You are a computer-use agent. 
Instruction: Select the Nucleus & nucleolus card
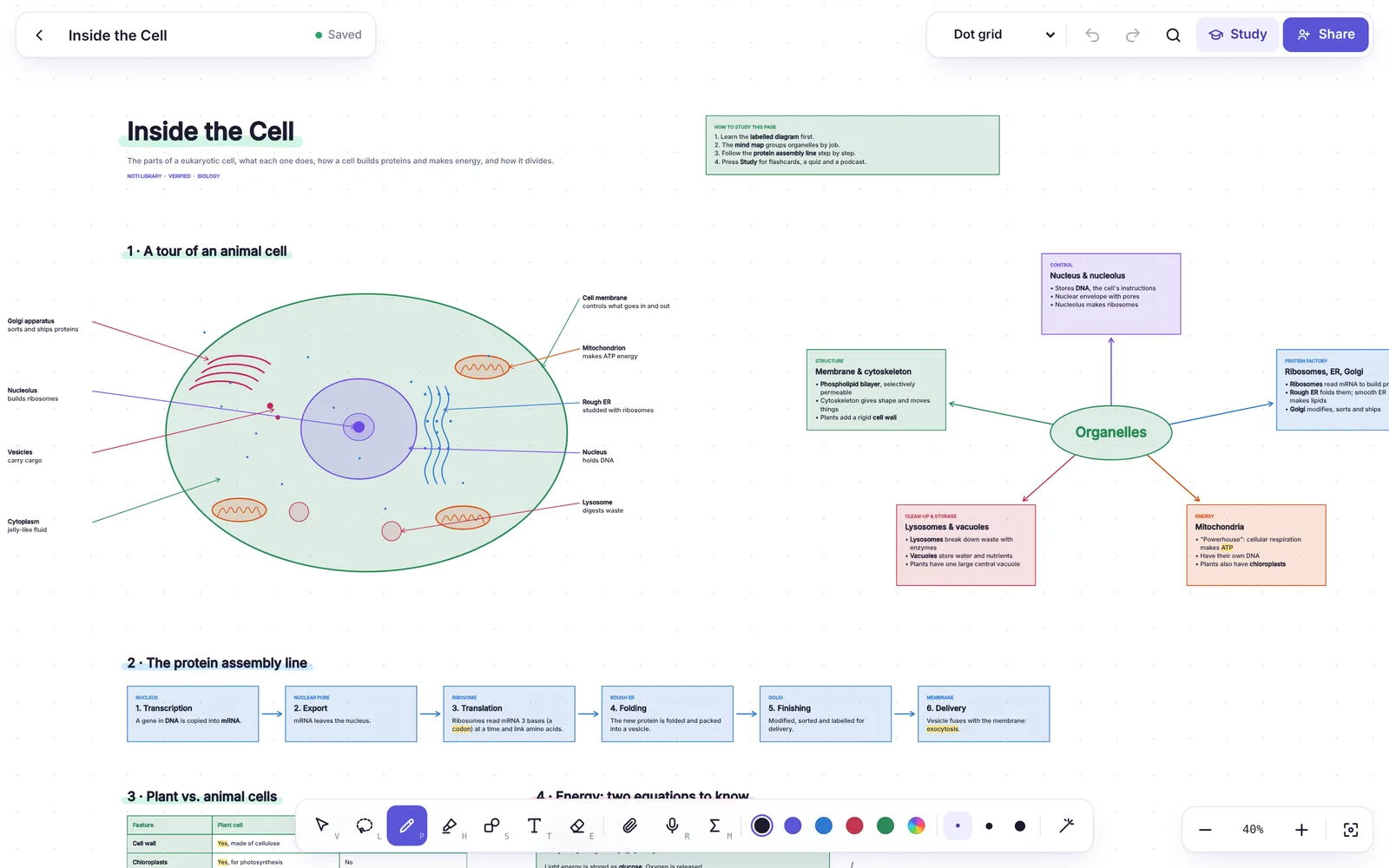coord(1111,293)
